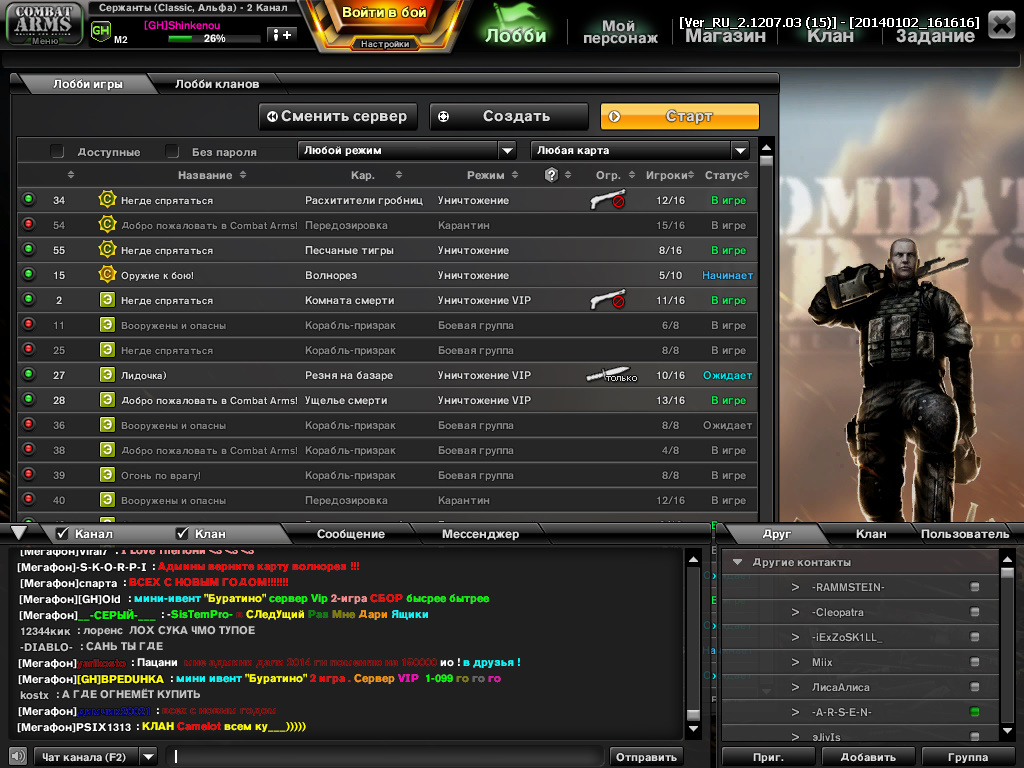The height and width of the screenshot is (768, 1024).
Task: Open chat channel selector dropdown arrow
Action: point(149,757)
